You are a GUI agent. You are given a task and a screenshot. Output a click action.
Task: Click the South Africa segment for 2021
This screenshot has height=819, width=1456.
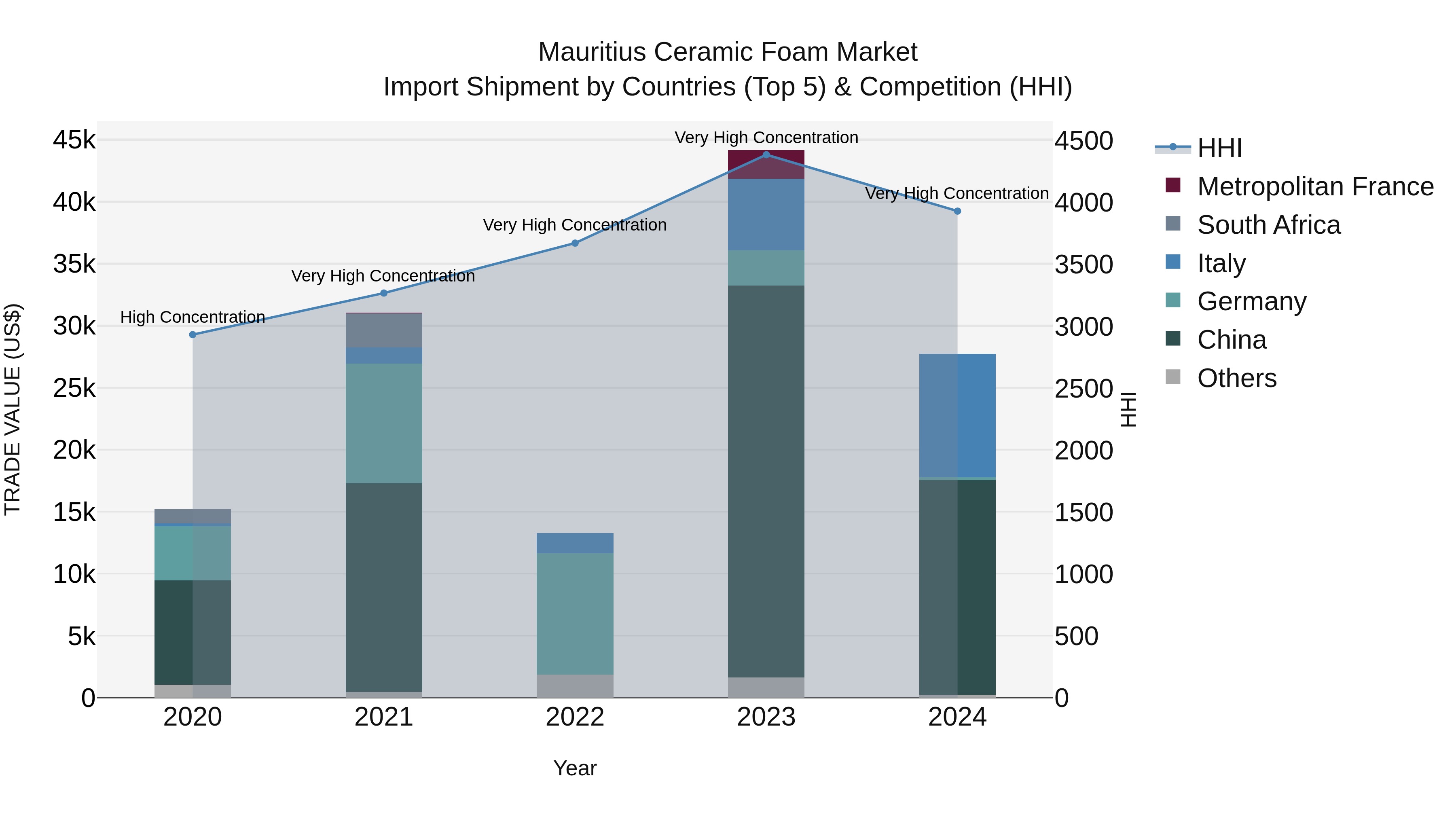click(384, 331)
